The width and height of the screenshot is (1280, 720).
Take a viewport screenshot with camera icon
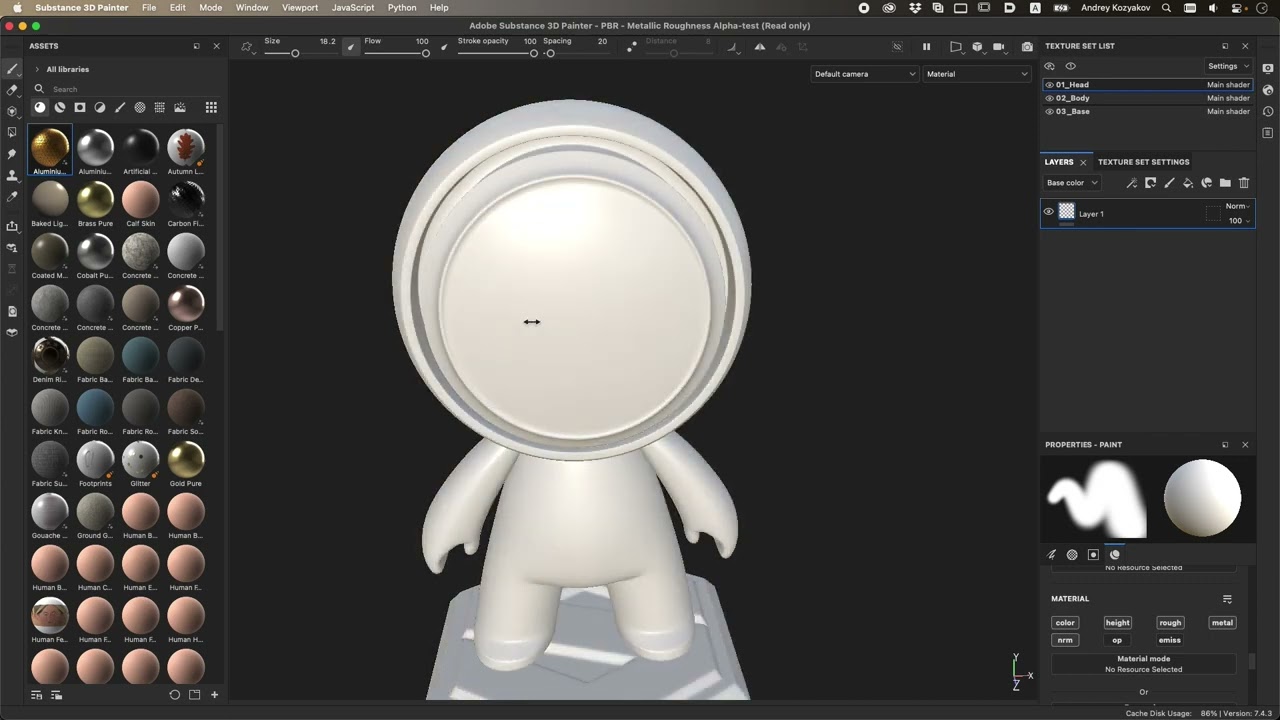[x=1027, y=47]
